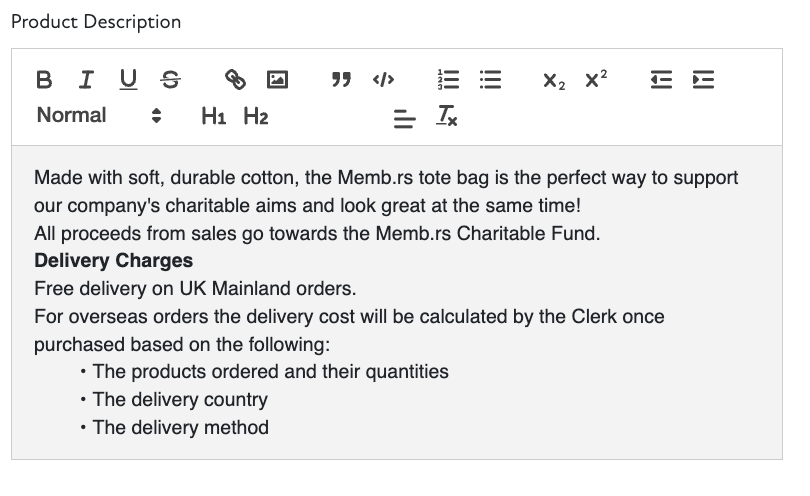The image size is (810, 496).
Task: Decrease paragraph indent
Action: pos(661,80)
